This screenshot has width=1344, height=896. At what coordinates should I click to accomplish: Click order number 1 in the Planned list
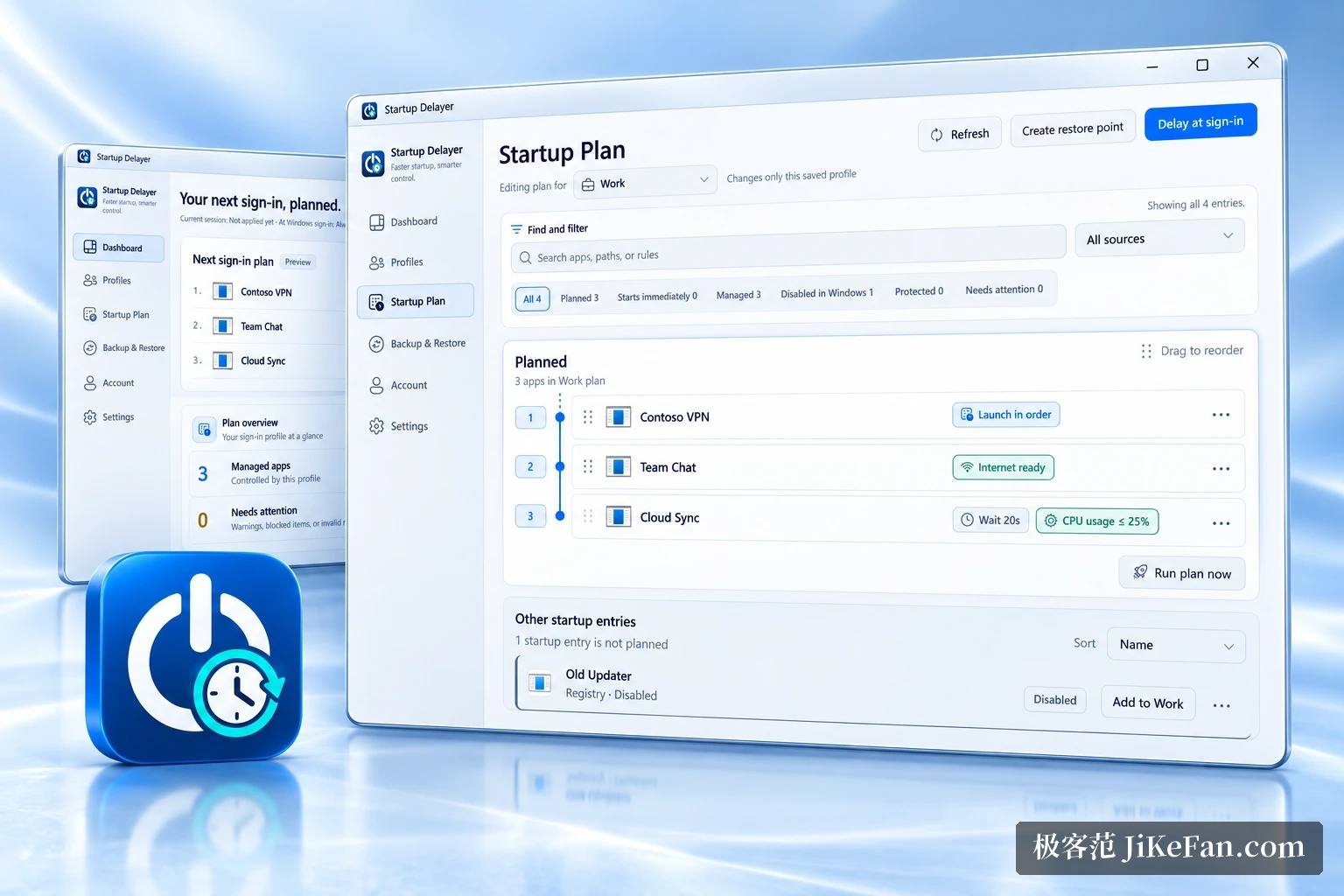(x=530, y=418)
